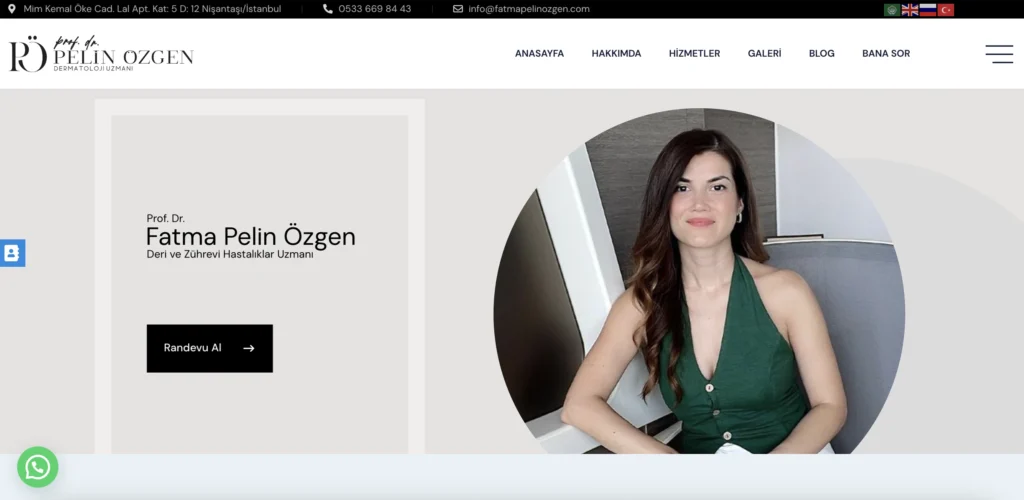Click the blue contact card side icon
The height and width of the screenshot is (500, 1024).
12,253
